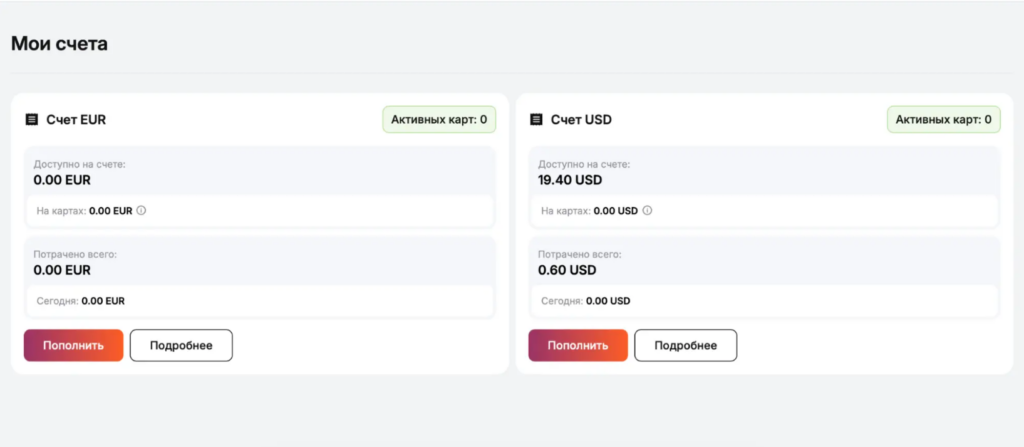
Task: Open Подробнее for the USD account
Action: [x=686, y=345]
